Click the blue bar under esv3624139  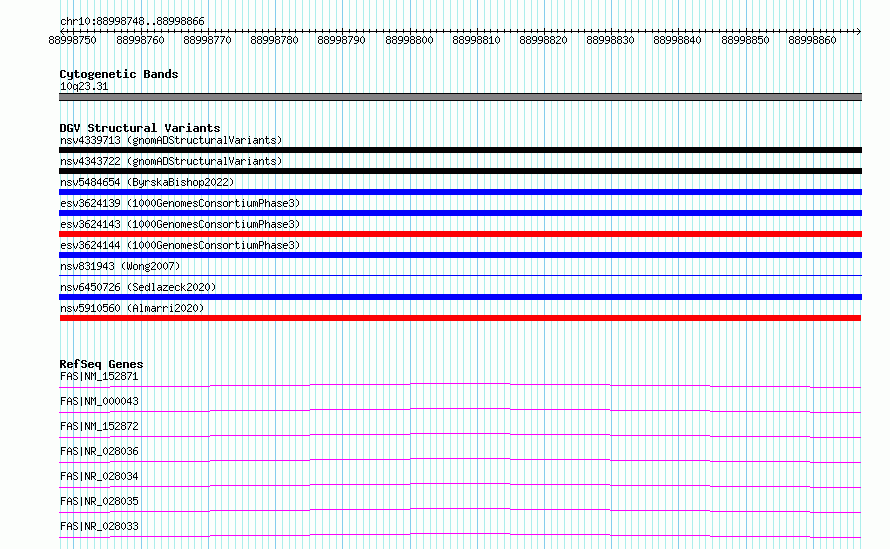point(460,213)
